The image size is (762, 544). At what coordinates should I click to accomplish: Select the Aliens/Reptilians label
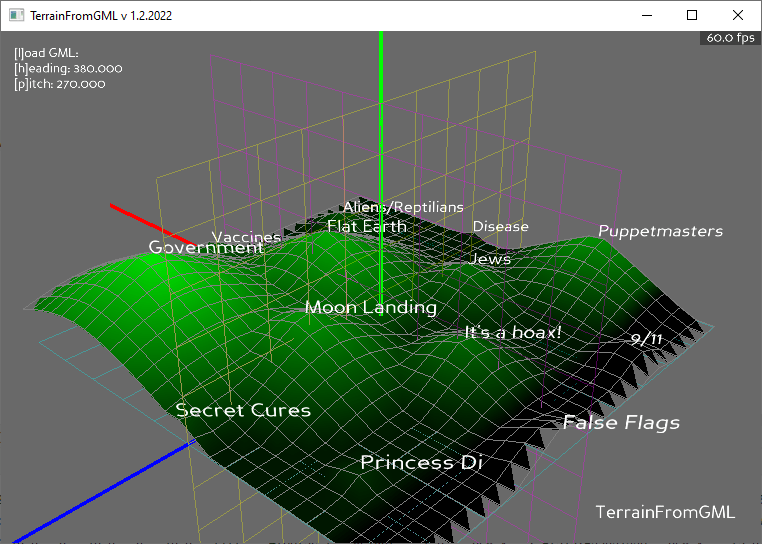pos(403,207)
